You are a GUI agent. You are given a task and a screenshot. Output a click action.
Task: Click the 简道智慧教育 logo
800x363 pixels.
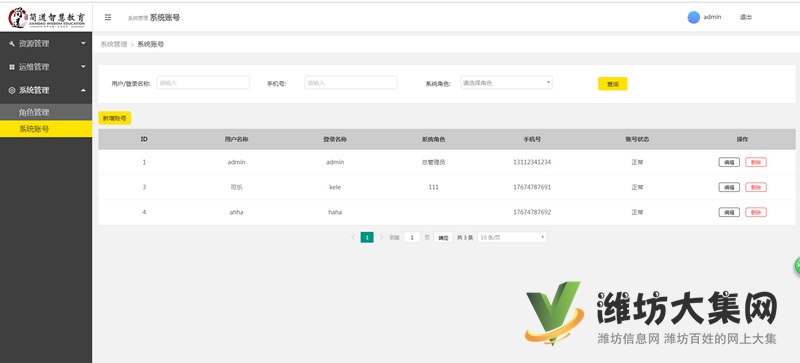(x=46, y=17)
